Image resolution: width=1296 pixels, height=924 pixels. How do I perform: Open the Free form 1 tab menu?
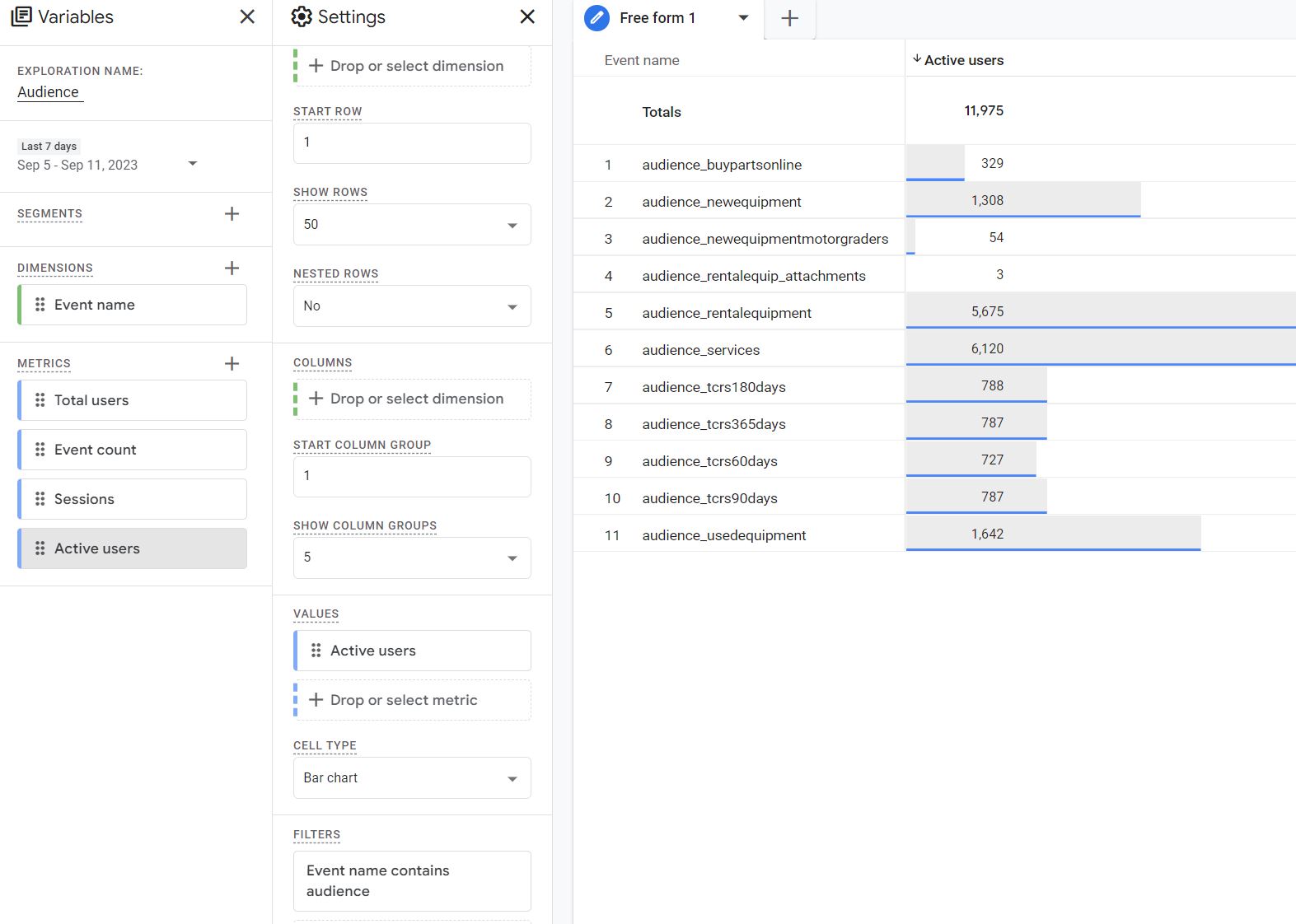pos(743,18)
